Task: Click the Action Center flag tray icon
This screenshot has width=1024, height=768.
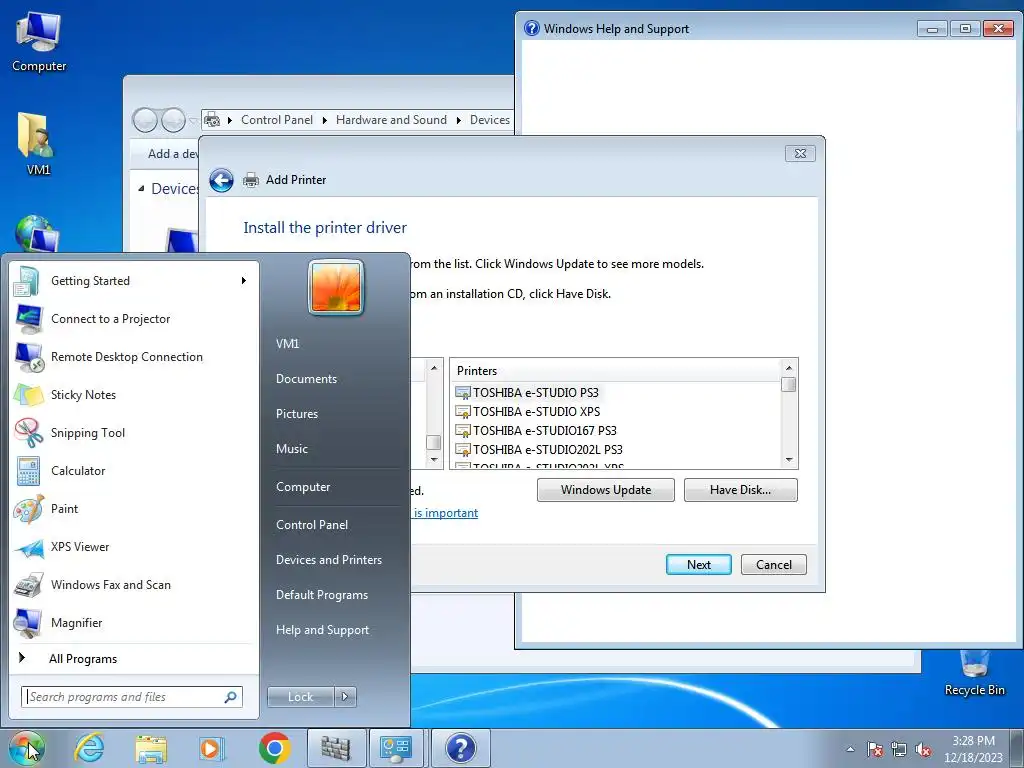Action: tap(874, 749)
